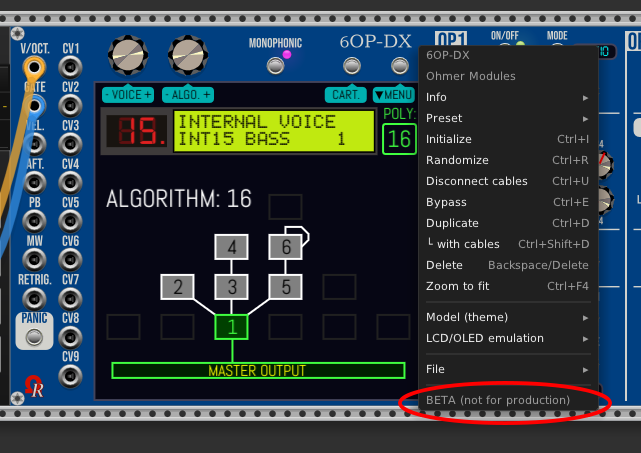Click the CV1 input jack
The image size is (641, 453).
click(x=70, y=67)
